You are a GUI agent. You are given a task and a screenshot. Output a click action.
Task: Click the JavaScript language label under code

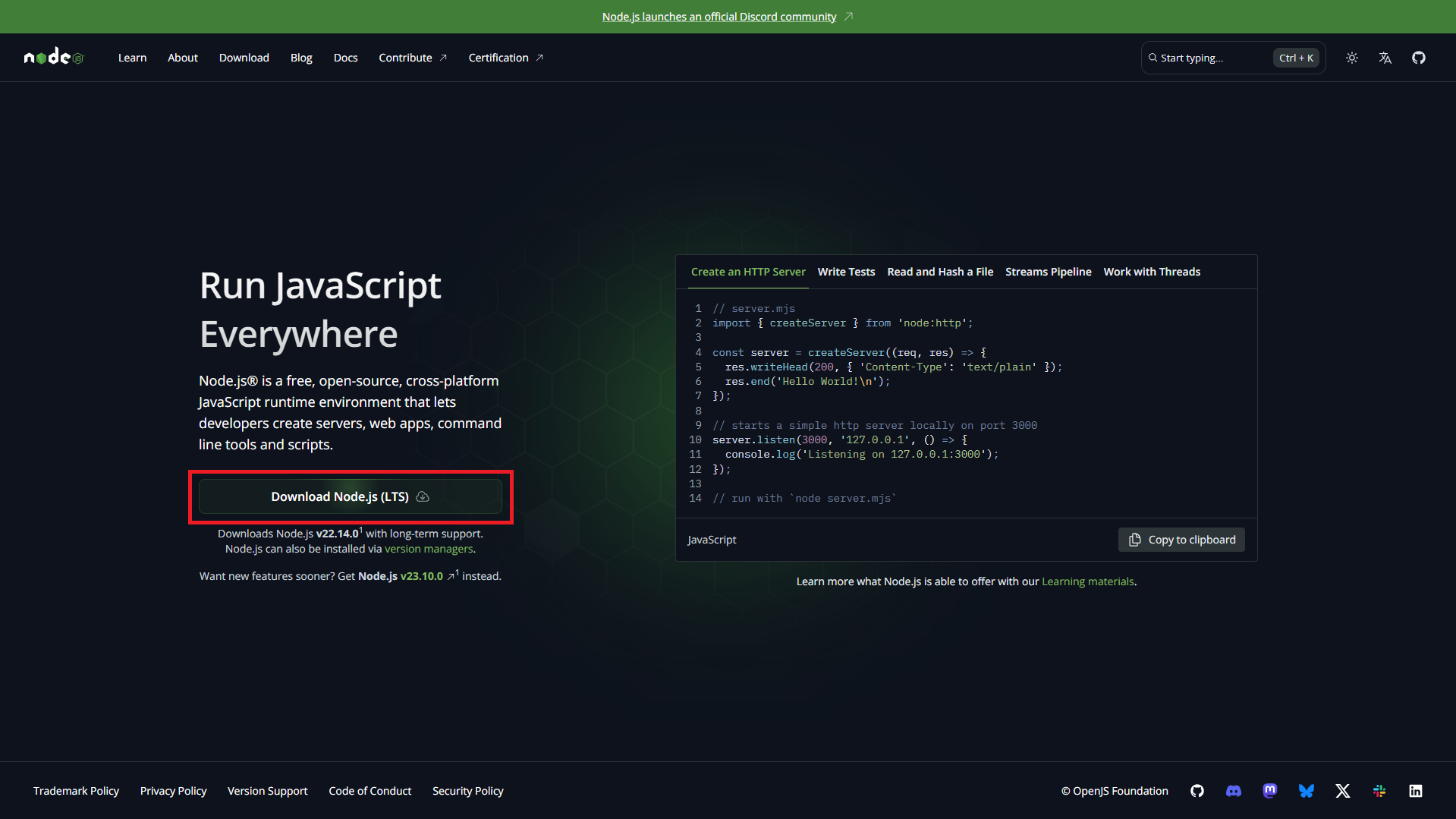pyautogui.click(x=712, y=540)
